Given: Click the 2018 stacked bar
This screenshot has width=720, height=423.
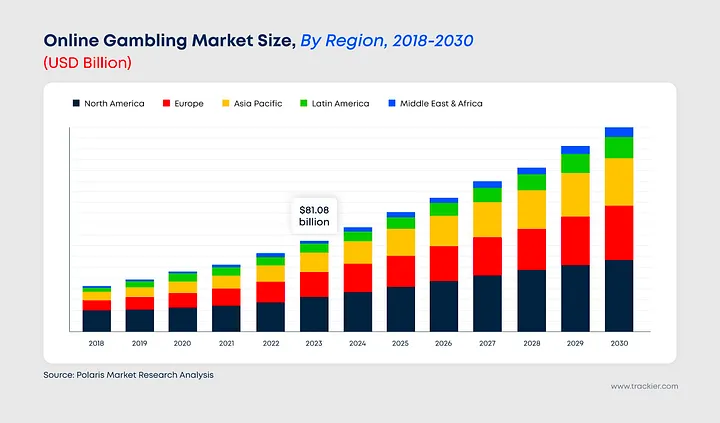Looking at the screenshot, I should [x=96, y=309].
